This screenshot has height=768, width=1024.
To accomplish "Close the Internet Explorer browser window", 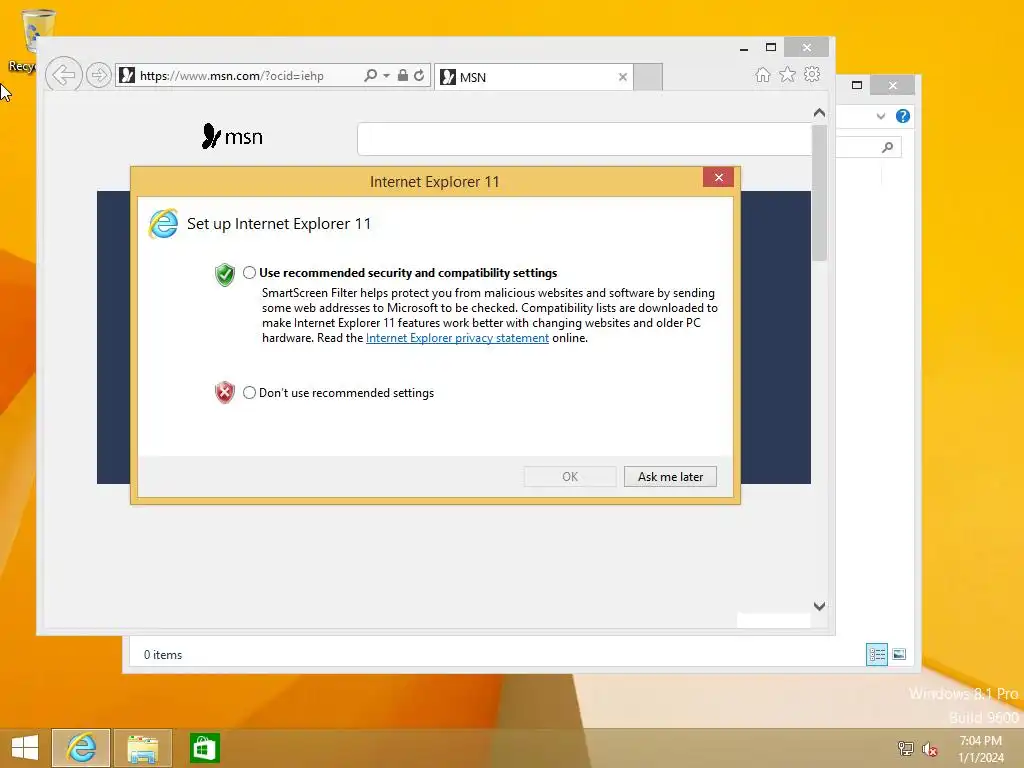I will tap(807, 48).
